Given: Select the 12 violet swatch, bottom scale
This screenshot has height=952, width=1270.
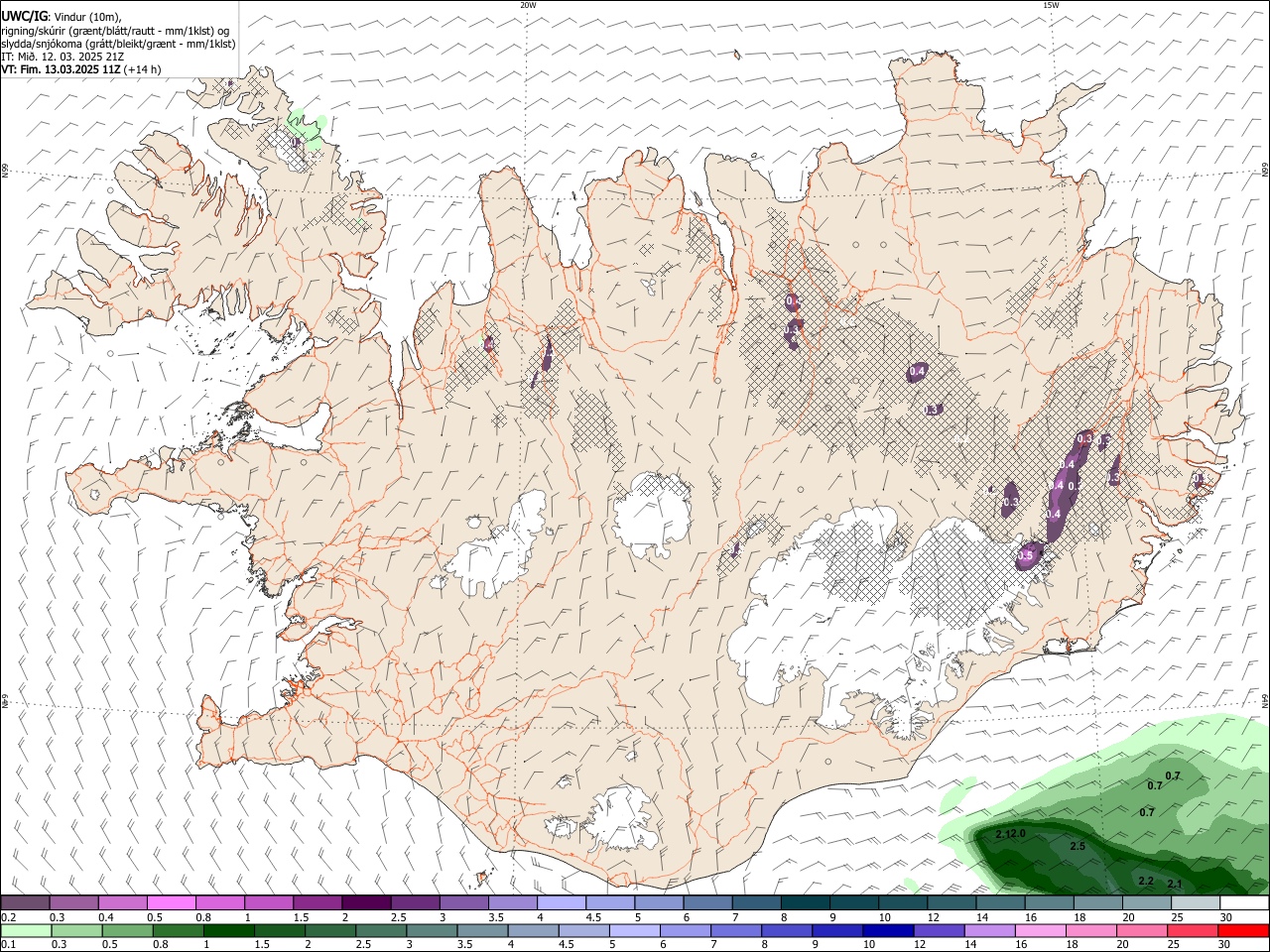Looking at the screenshot, I should pos(939,930).
